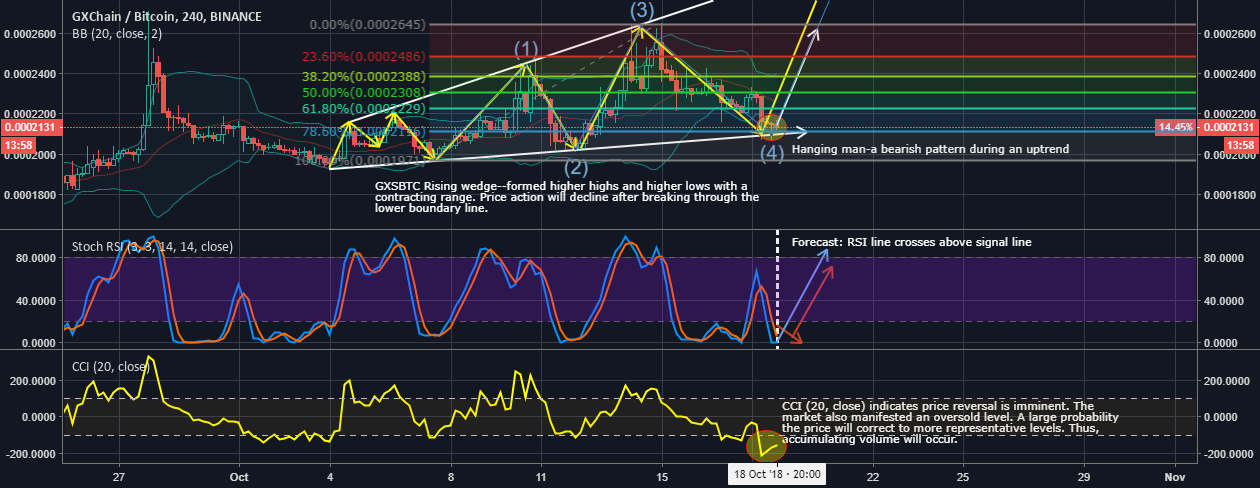Select the Hanging man bearish pattern annotation

pyautogui.click(x=930, y=149)
